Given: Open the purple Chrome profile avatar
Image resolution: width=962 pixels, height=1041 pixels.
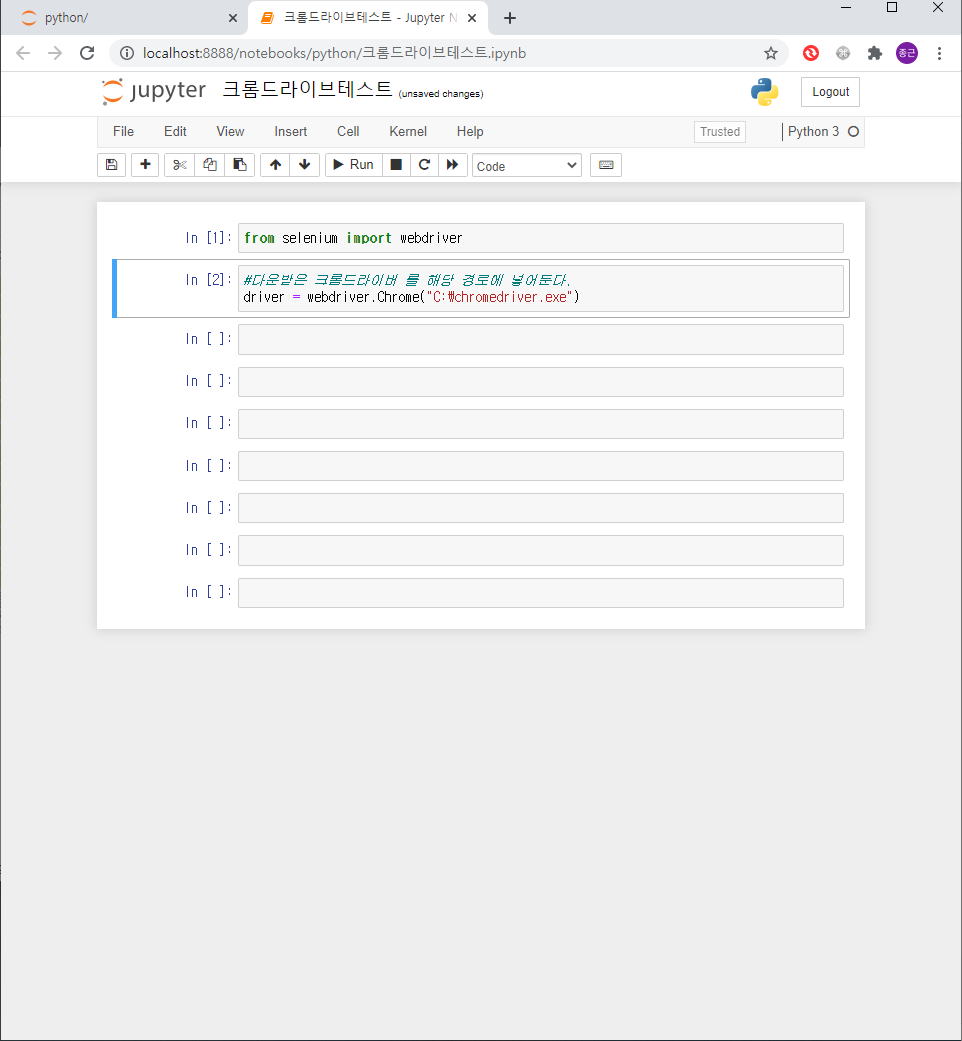Looking at the screenshot, I should pyautogui.click(x=907, y=53).
